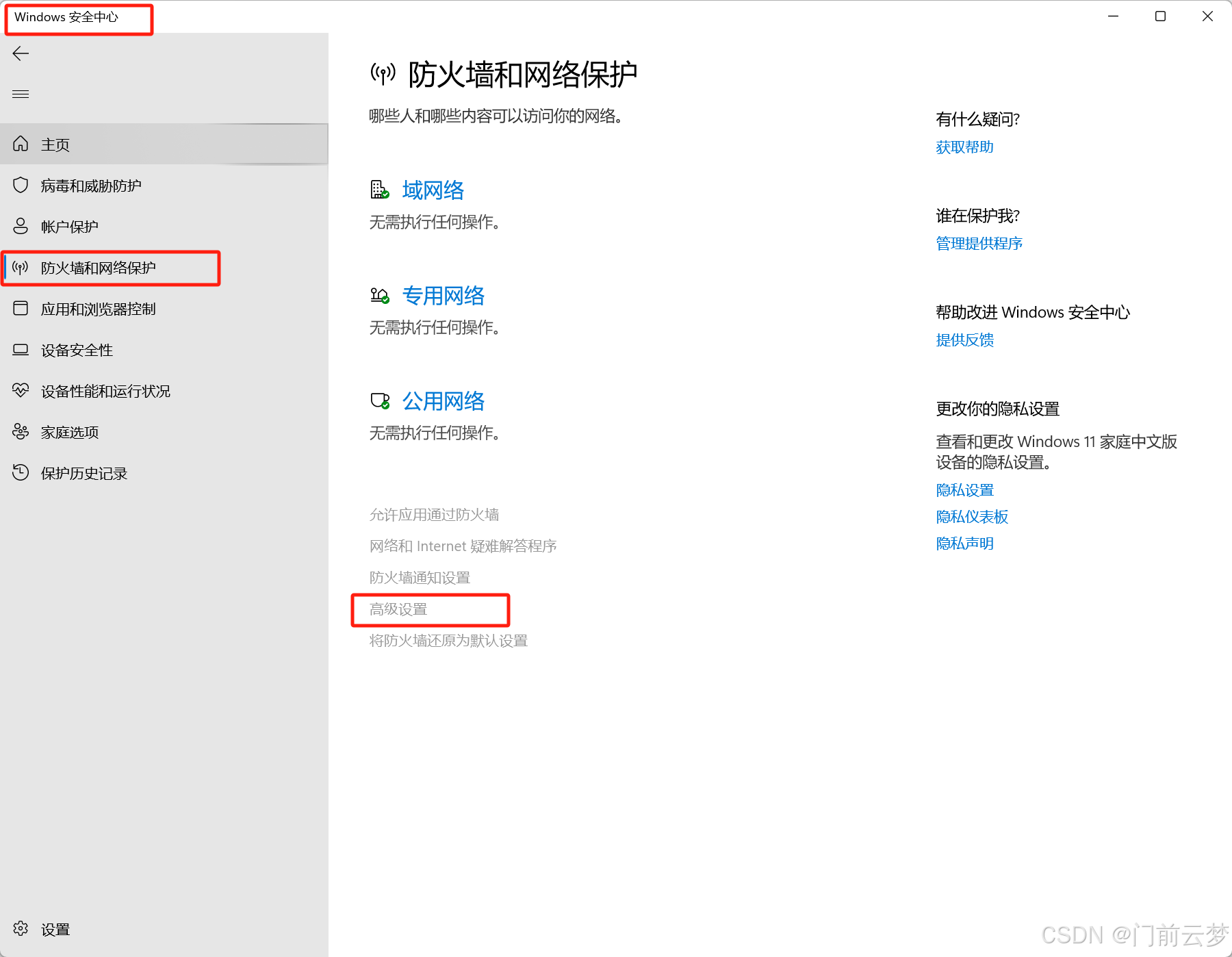The image size is (1232, 957).
Task: Click antenna icon in page heading
Action: (x=383, y=73)
